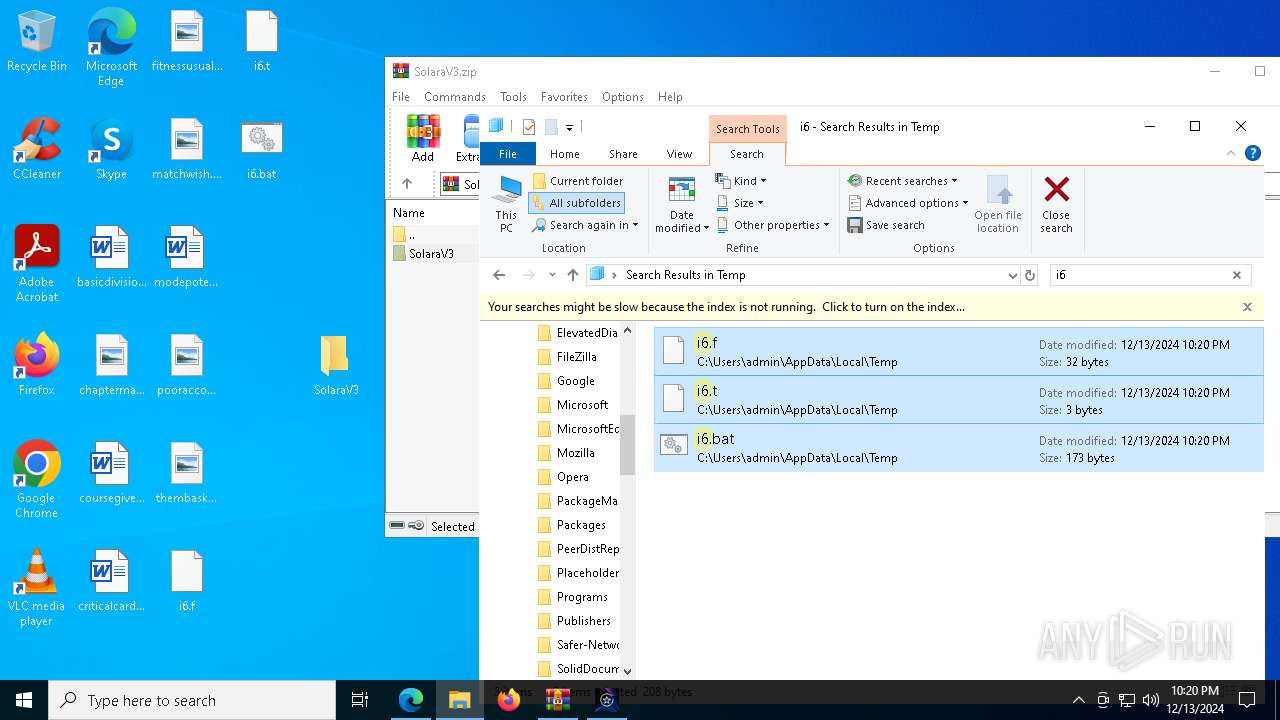Select the basicdivisio Word document on the desktop
The width and height of the screenshot is (1280, 720).
[x=111, y=257]
